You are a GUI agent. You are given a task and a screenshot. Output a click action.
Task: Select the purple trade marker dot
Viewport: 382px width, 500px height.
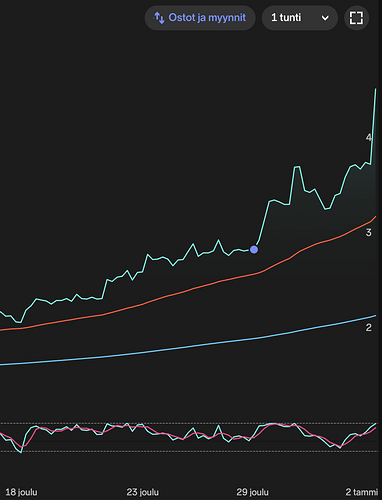point(254,249)
